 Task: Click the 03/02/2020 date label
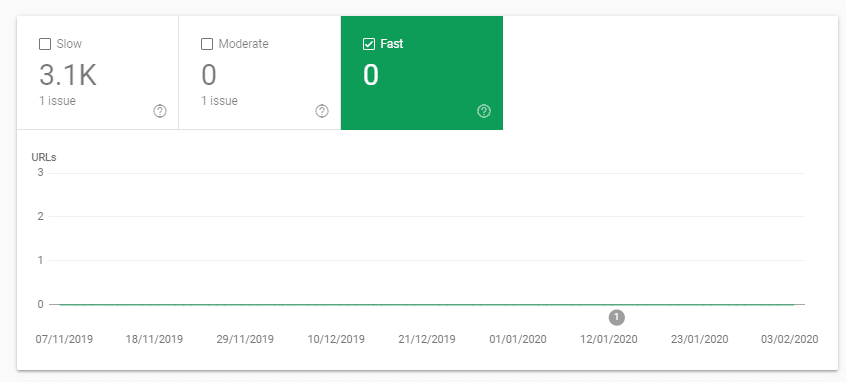point(790,339)
